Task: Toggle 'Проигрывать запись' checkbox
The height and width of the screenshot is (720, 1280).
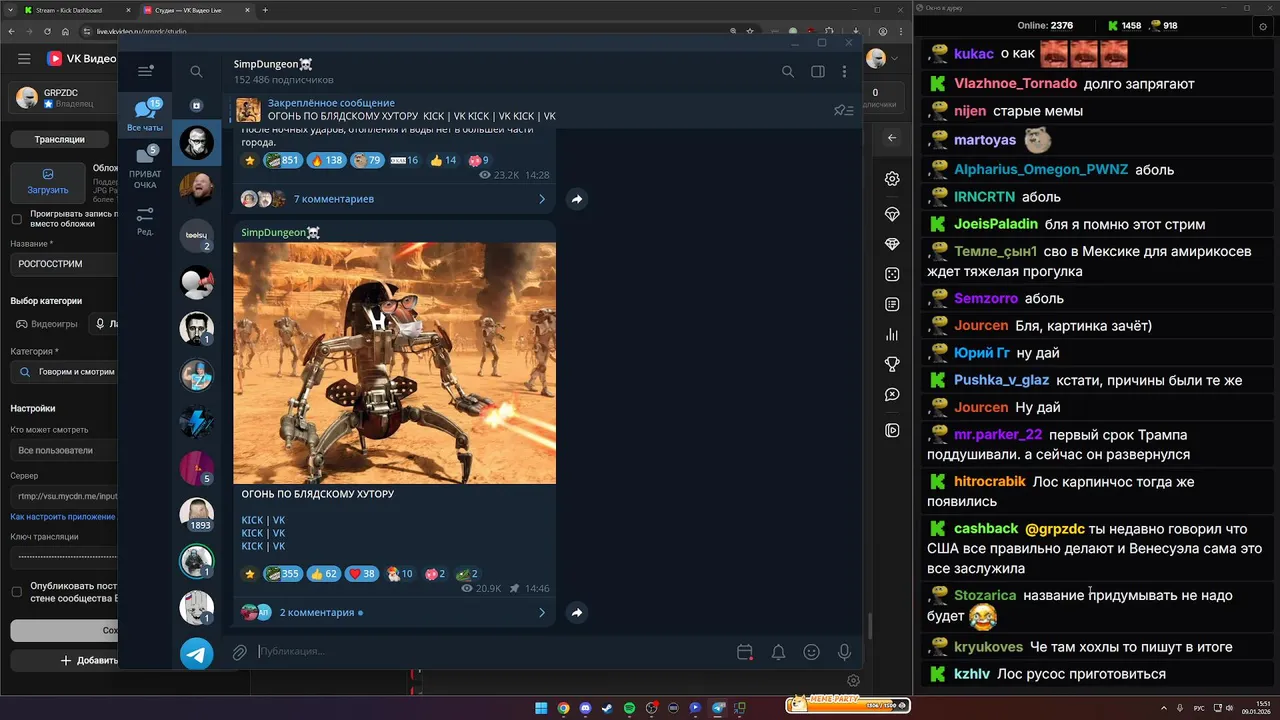Action: [16, 219]
